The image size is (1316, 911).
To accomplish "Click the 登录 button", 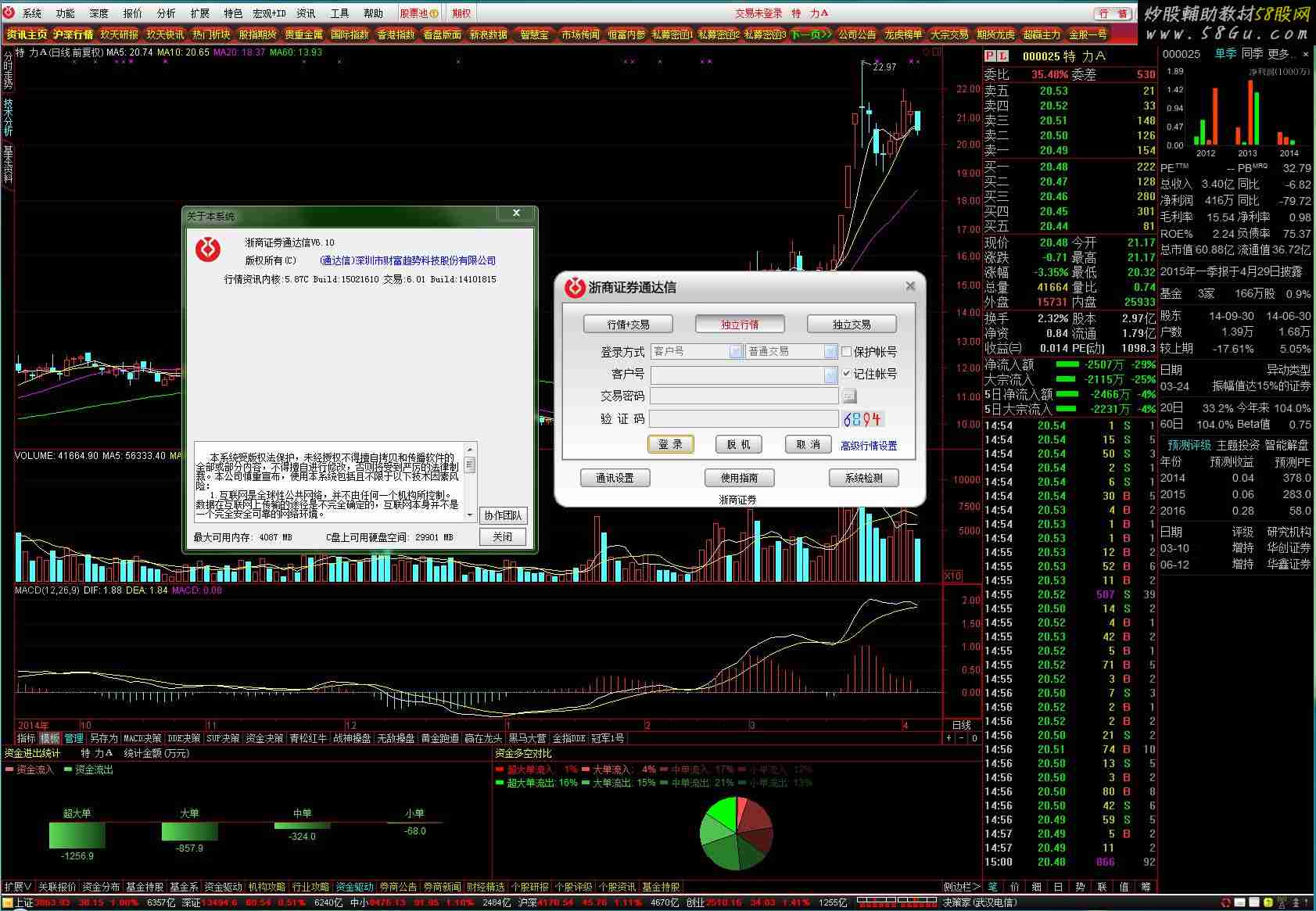I will pos(670,444).
